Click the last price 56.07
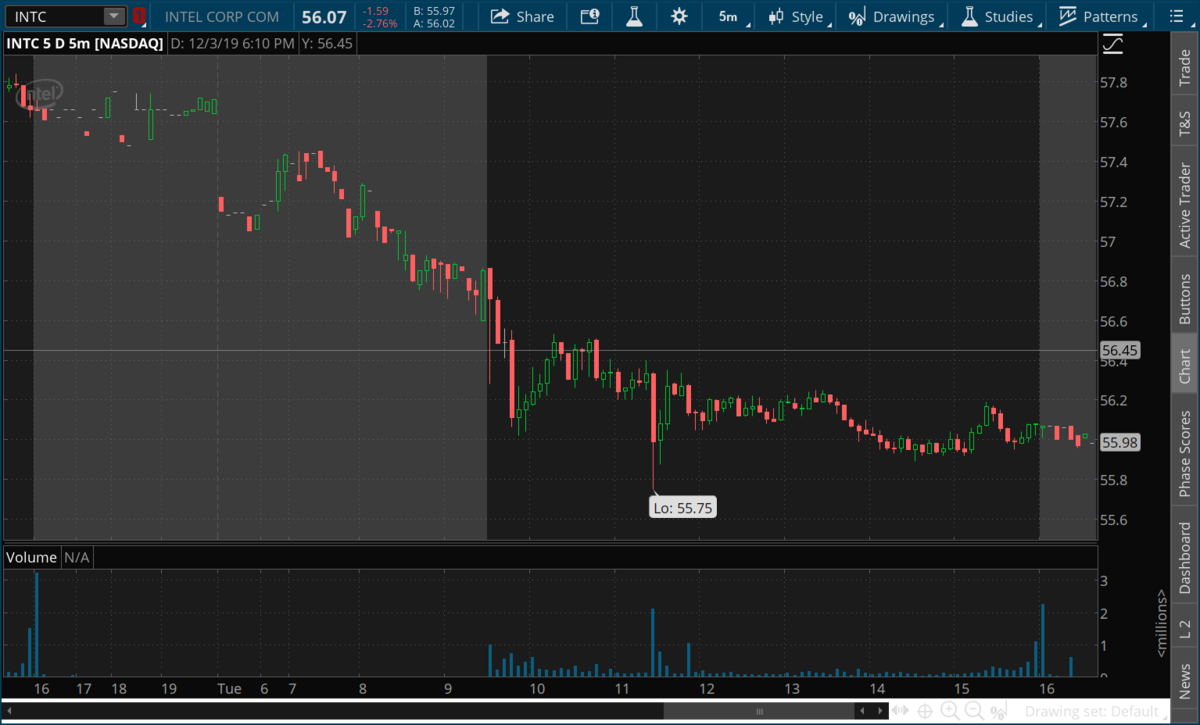Image resolution: width=1200 pixels, height=725 pixels. [x=324, y=17]
